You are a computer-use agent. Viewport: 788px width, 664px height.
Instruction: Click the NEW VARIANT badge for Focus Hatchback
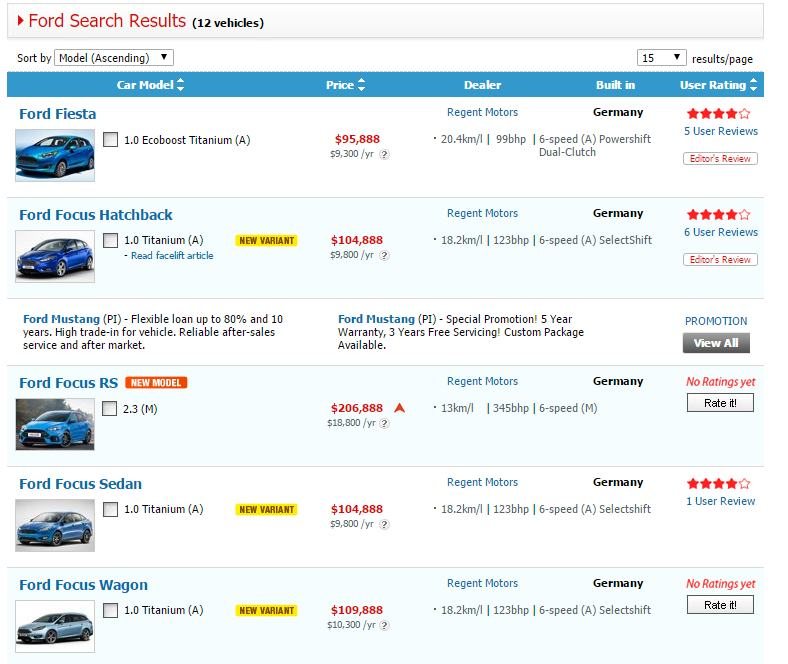266,240
